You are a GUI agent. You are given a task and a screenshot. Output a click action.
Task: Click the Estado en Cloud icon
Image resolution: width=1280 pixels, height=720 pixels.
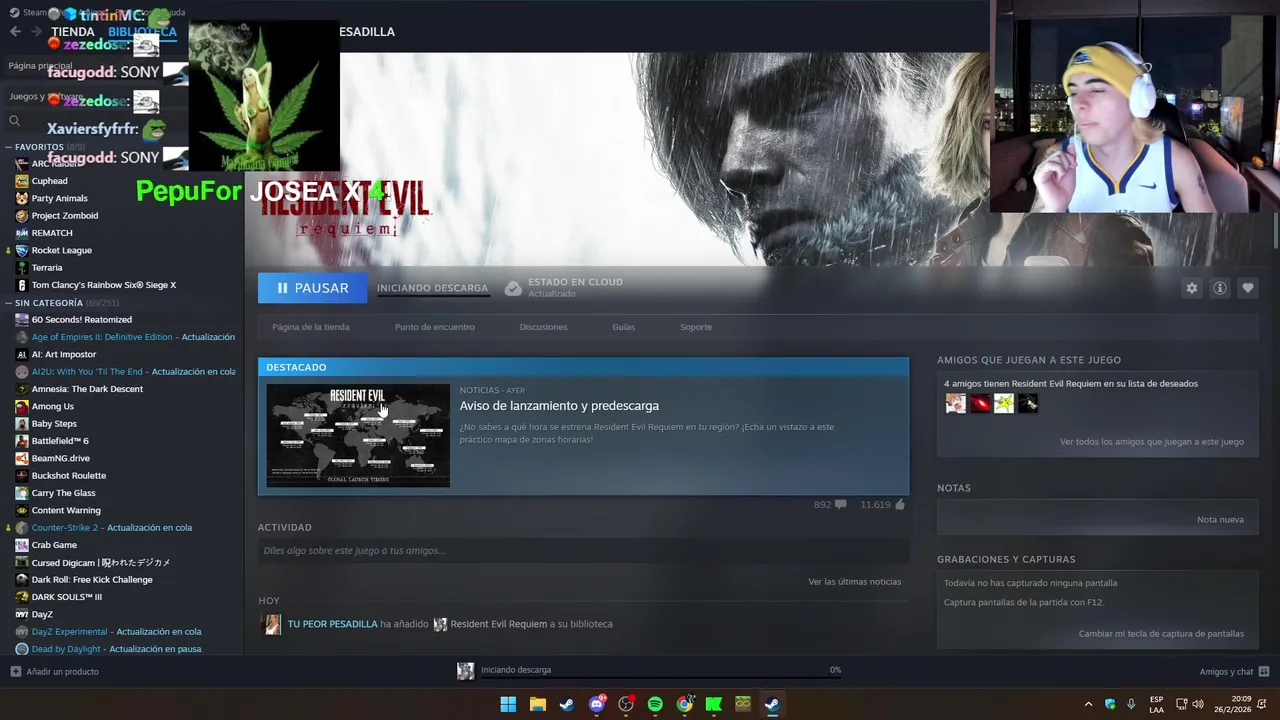pyautogui.click(x=513, y=288)
